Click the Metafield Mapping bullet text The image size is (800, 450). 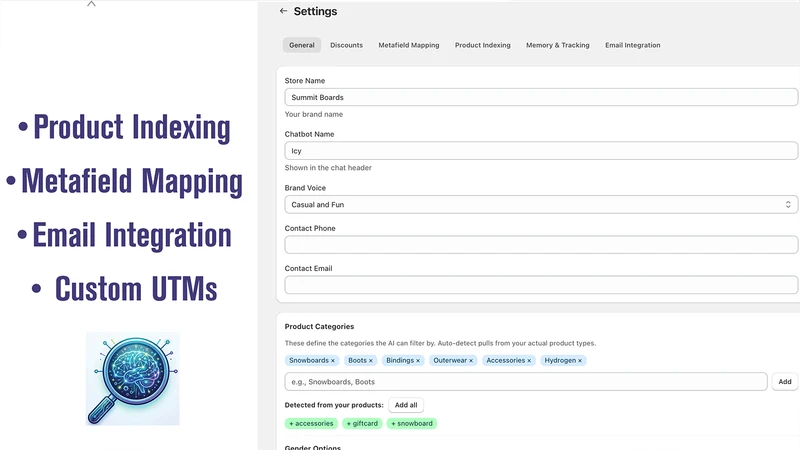pos(132,181)
